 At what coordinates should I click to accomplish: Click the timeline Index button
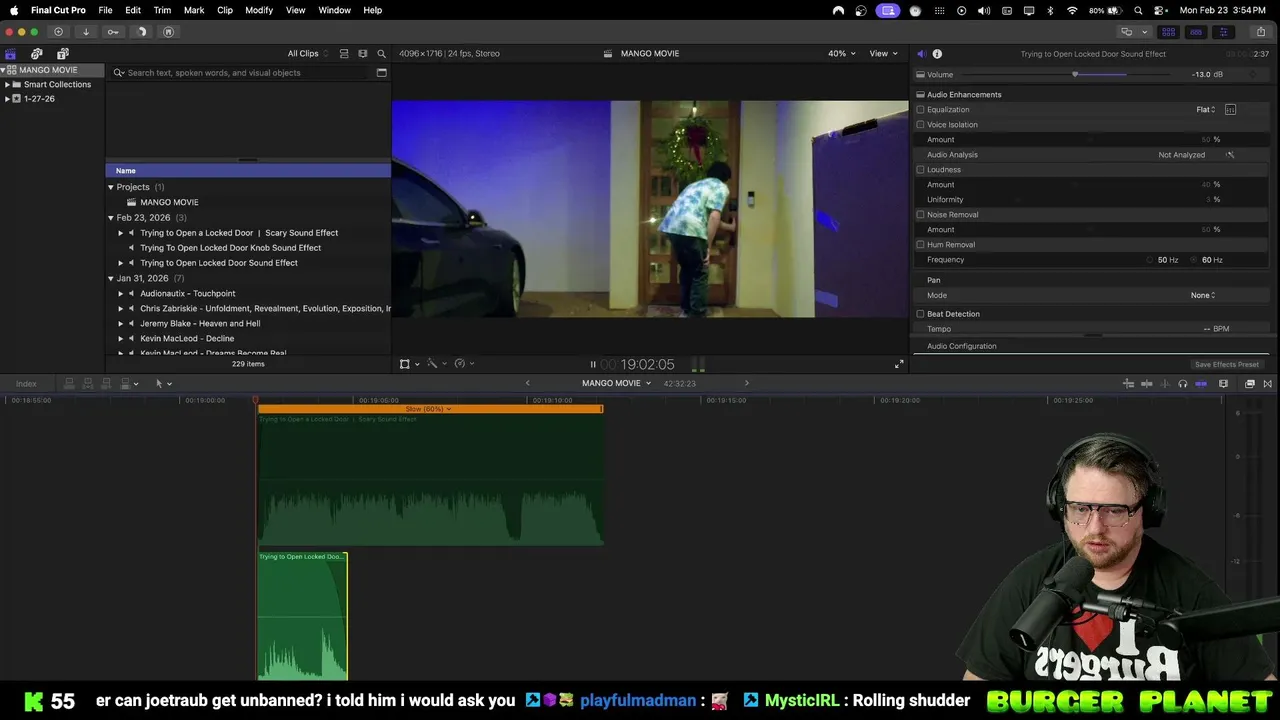point(26,384)
